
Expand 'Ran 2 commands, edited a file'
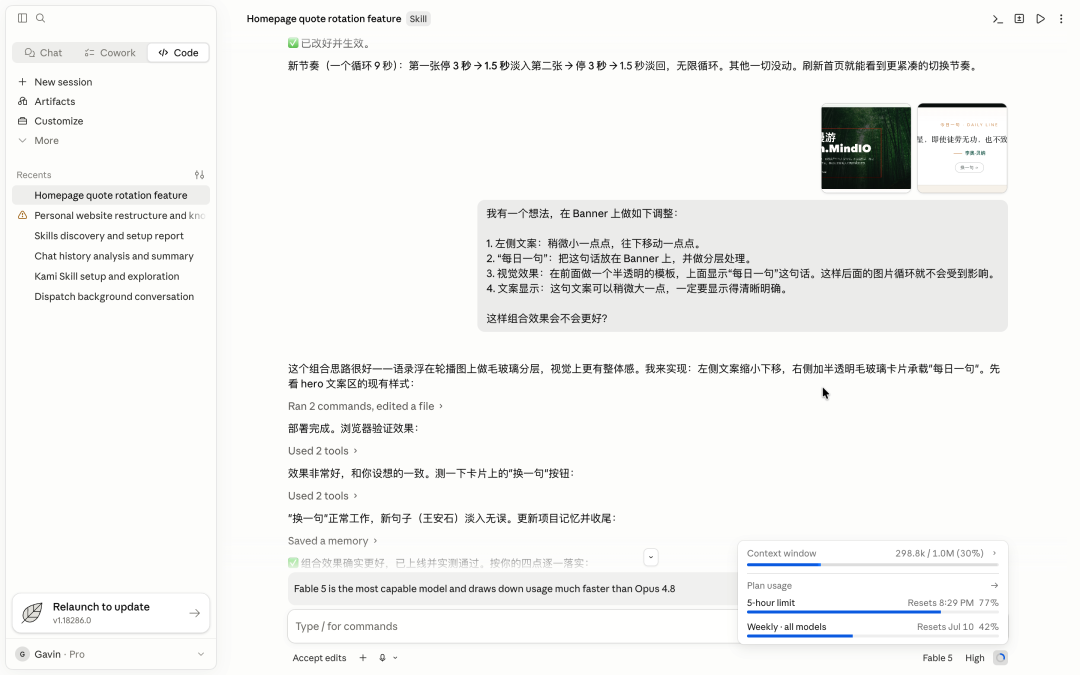coord(366,406)
